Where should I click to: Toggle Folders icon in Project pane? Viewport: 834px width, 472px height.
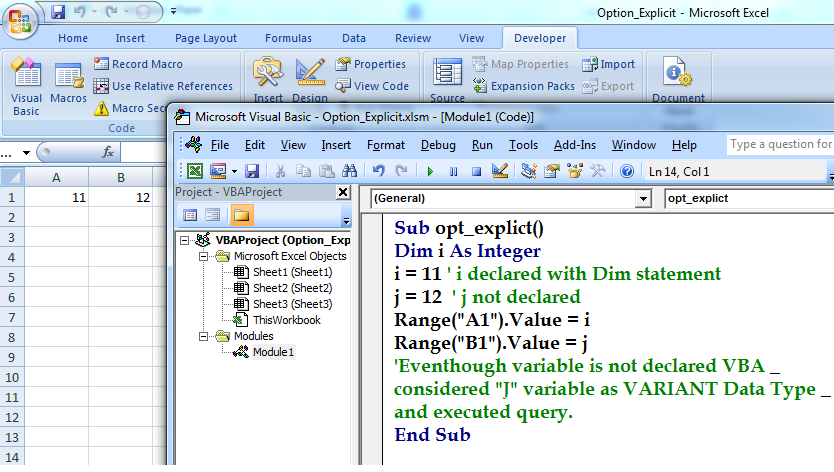241,215
